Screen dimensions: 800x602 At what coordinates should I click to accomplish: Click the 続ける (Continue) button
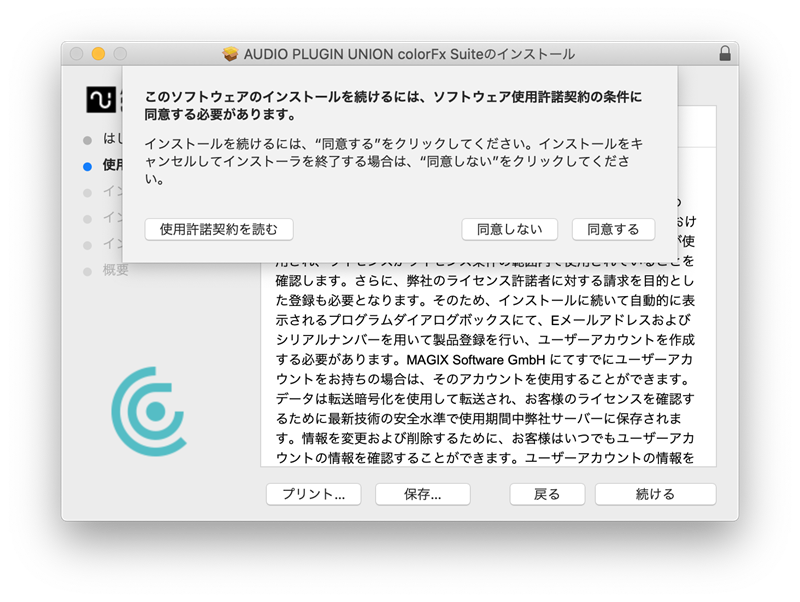[656, 494]
